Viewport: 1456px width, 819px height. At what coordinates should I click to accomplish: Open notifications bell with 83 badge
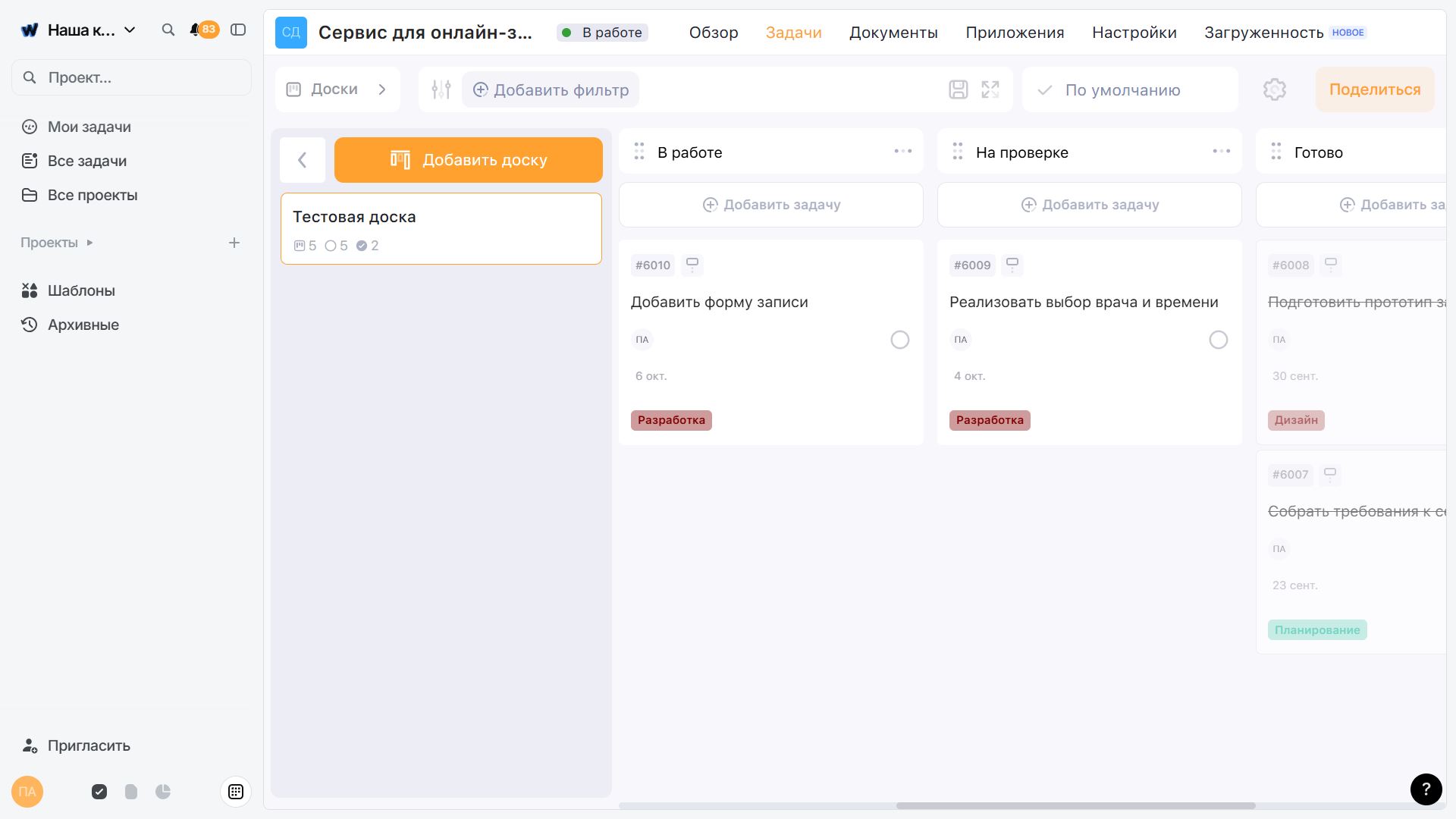tap(204, 30)
